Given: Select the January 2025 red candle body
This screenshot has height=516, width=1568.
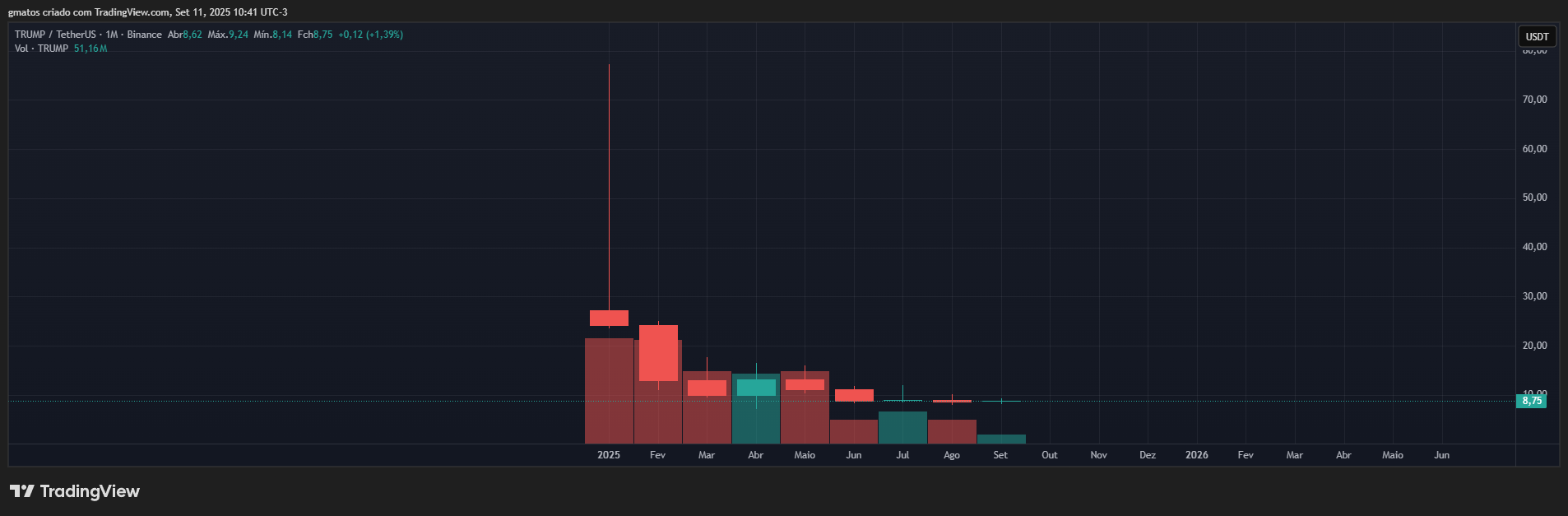Looking at the screenshot, I should pyautogui.click(x=609, y=318).
